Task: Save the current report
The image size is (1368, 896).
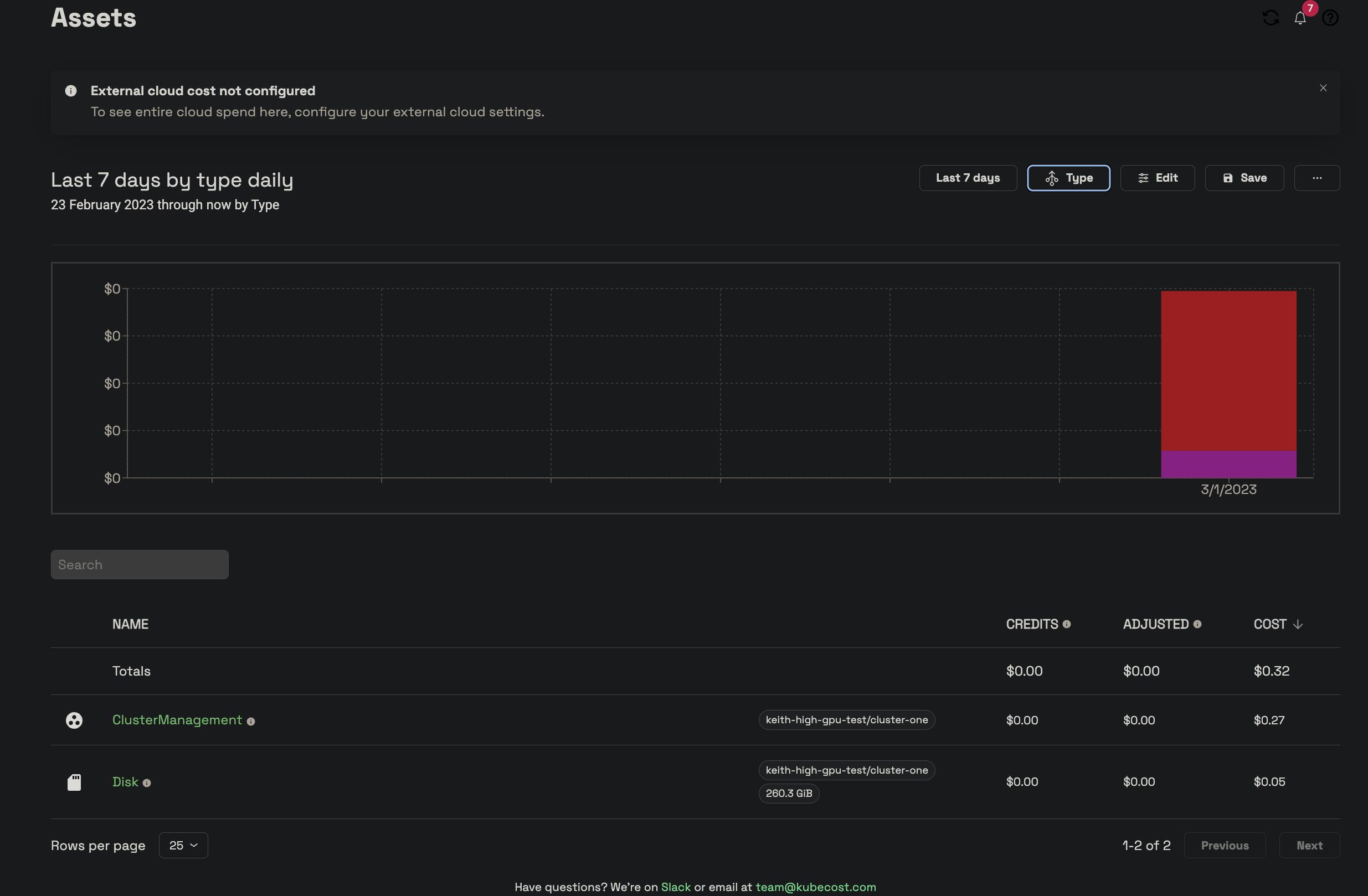Action: (1244, 178)
